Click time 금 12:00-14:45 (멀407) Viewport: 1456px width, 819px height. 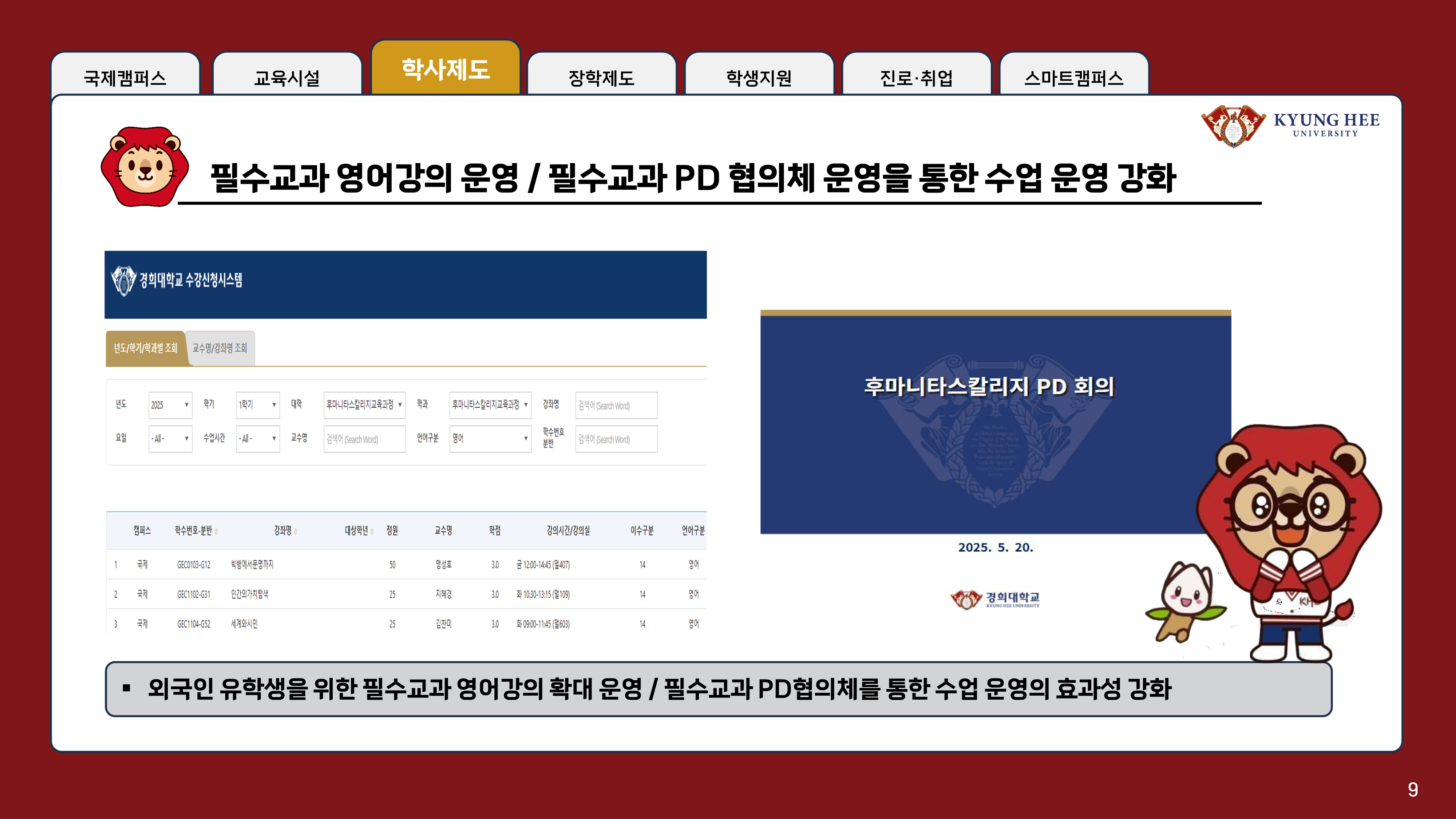point(543,565)
